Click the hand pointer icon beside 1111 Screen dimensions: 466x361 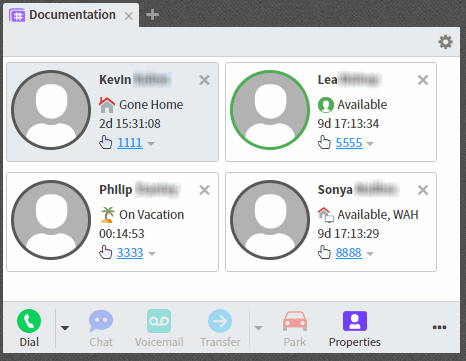(x=106, y=142)
